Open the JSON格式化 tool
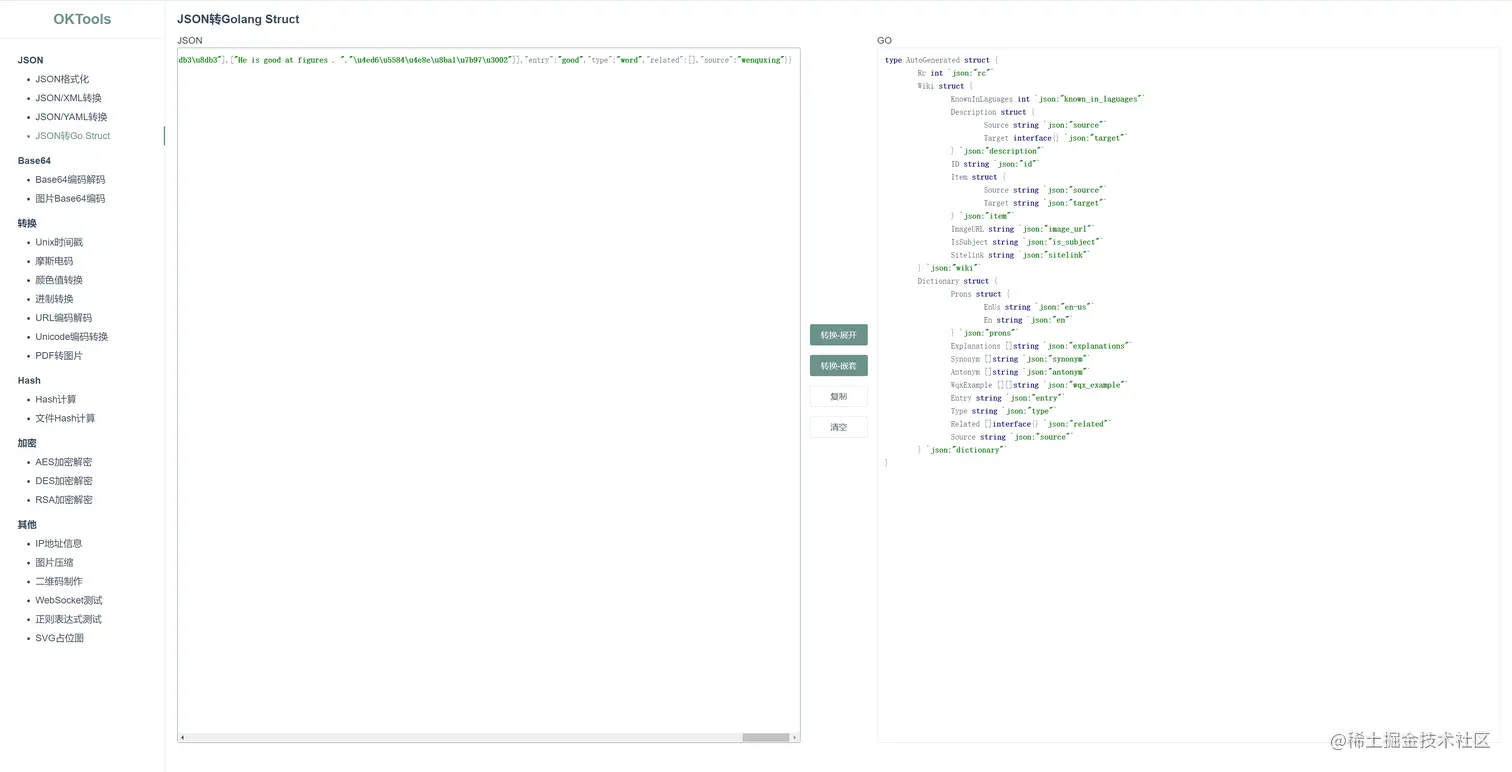 tap(62, 79)
